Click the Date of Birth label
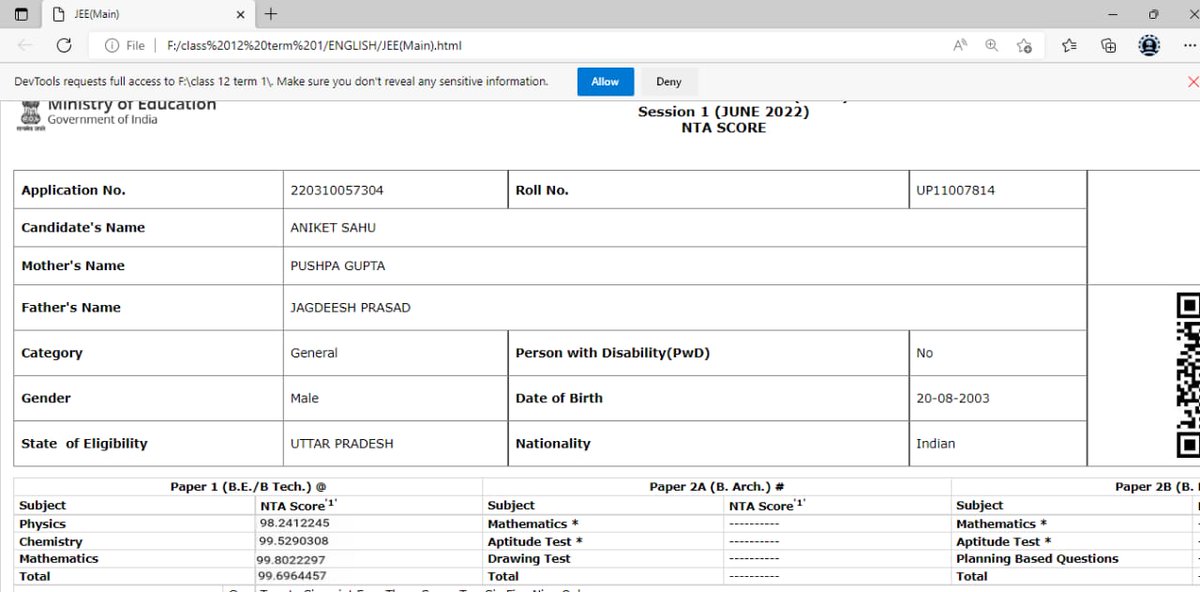 (x=559, y=398)
